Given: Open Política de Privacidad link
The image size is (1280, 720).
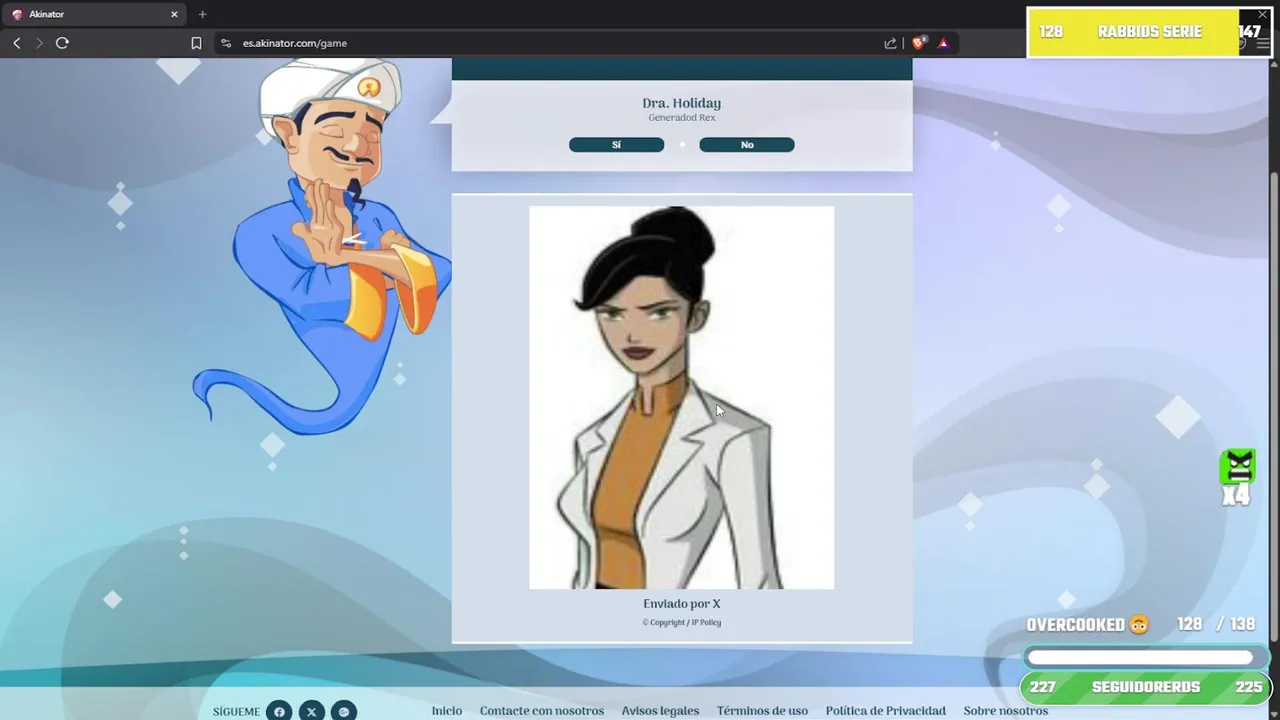Looking at the screenshot, I should pyautogui.click(x=885, y=711).
